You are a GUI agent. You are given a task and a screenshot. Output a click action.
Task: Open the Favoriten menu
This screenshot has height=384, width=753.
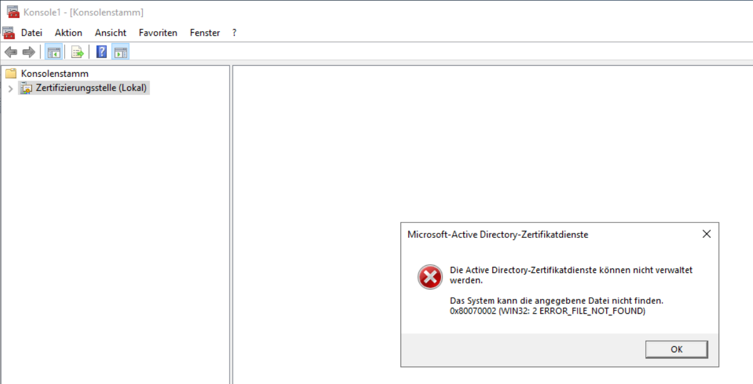coord(158,33)
